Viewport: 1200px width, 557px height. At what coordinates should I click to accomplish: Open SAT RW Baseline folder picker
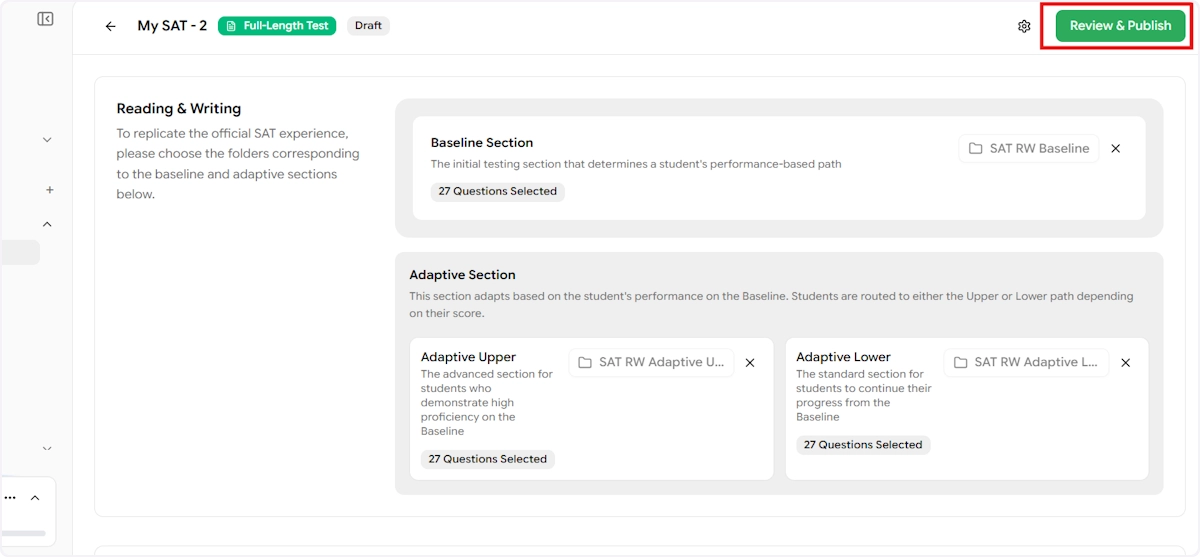pyautogui.click(x=1029, y=149)
